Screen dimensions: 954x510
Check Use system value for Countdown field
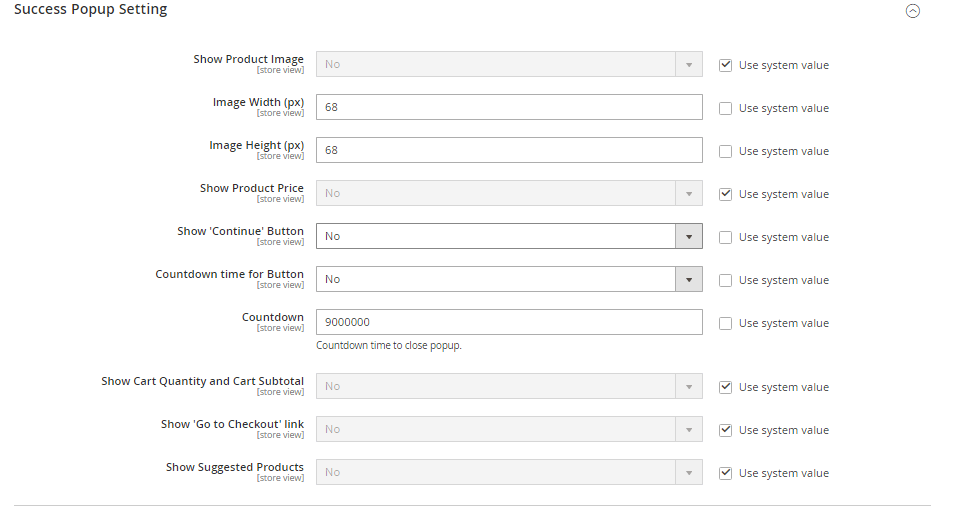(726, 323)
